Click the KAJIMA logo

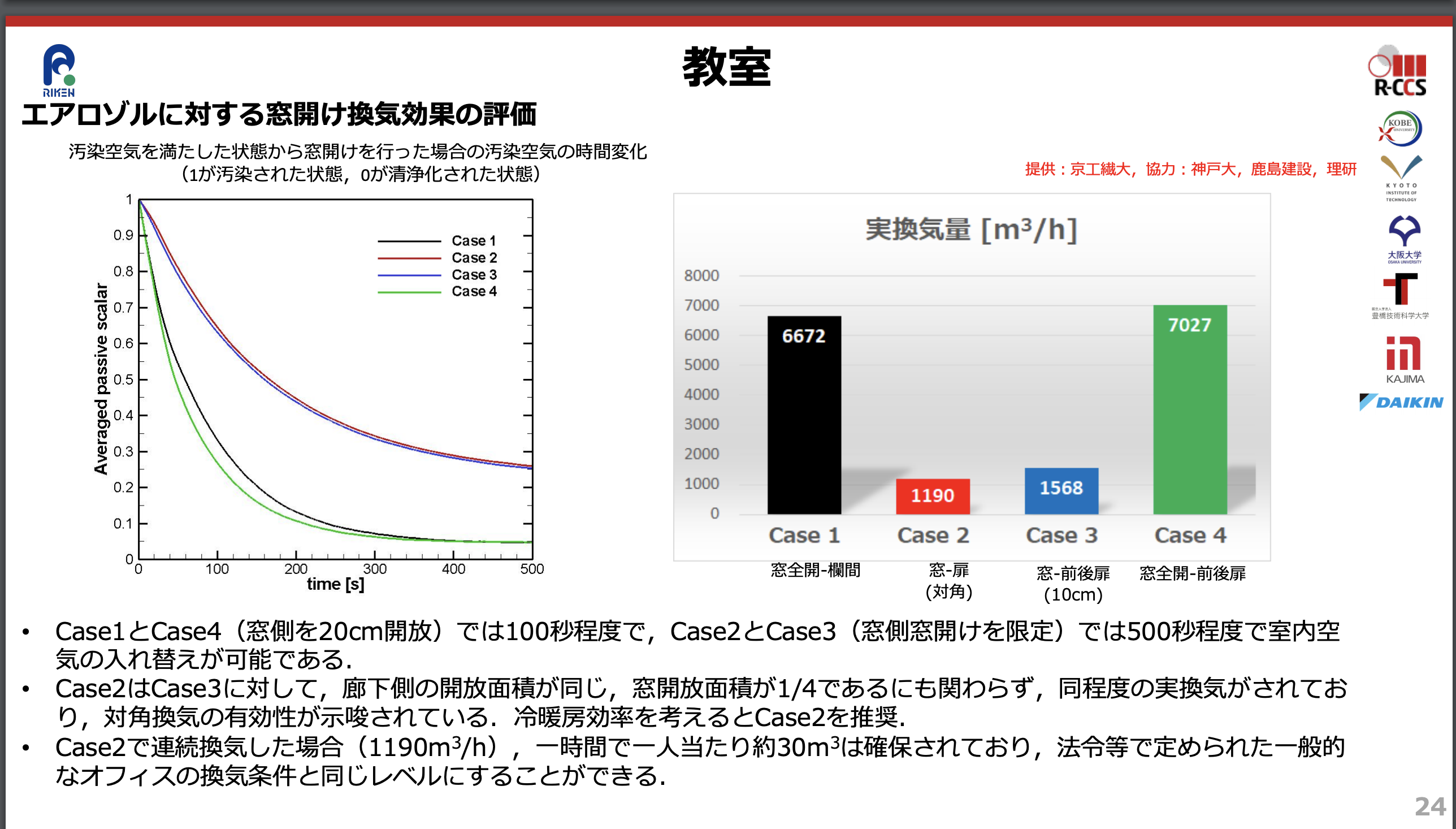1404,360
